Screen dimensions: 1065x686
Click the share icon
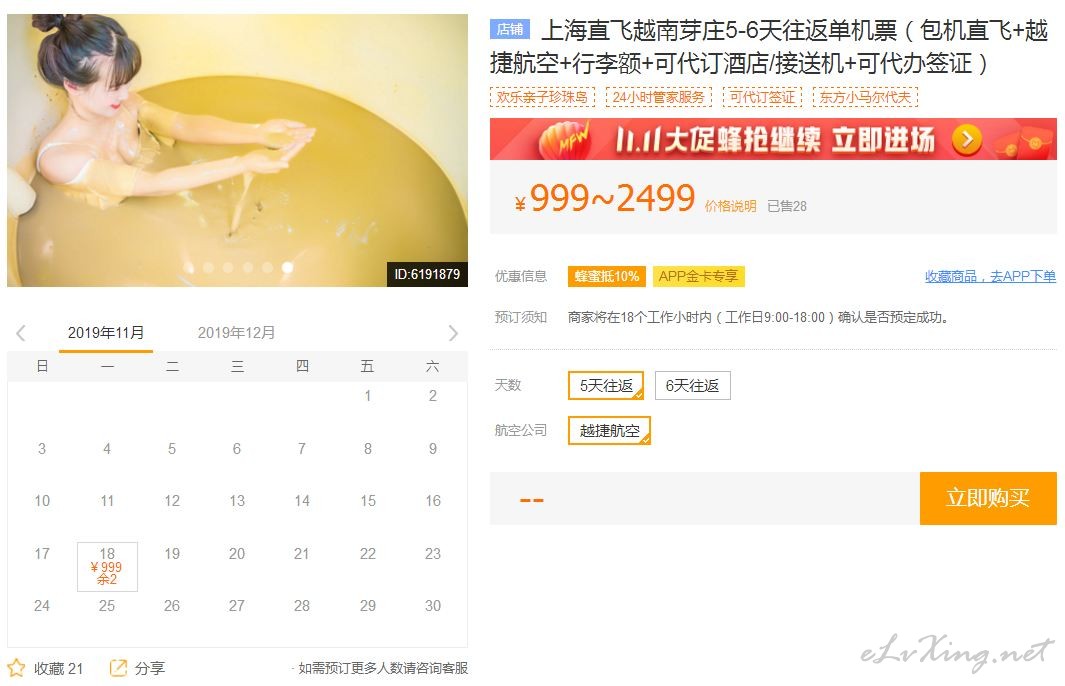pos(118,668)
